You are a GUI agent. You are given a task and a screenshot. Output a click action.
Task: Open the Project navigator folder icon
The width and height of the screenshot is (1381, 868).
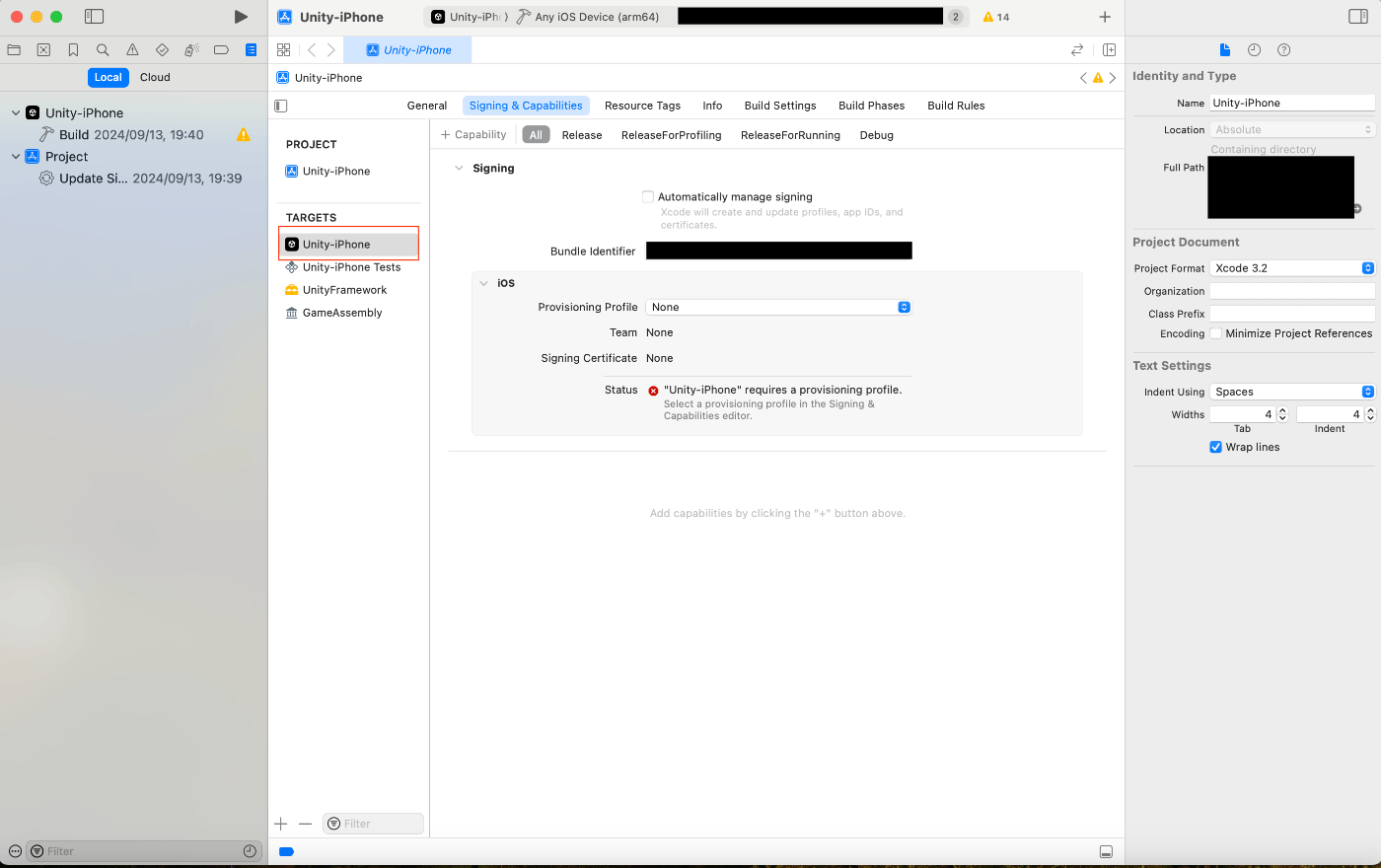coord(14,49)
